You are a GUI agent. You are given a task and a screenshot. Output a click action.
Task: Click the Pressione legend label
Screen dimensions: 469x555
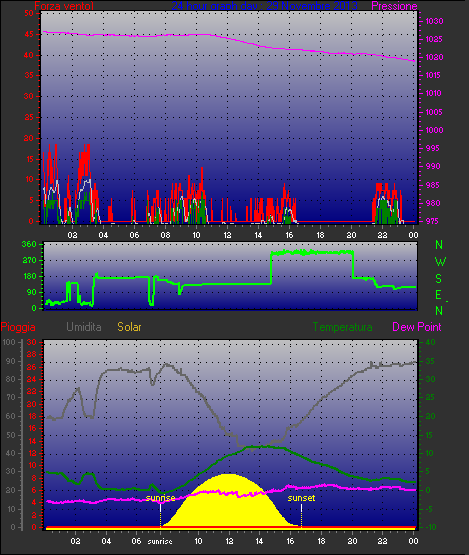(394, 6)
